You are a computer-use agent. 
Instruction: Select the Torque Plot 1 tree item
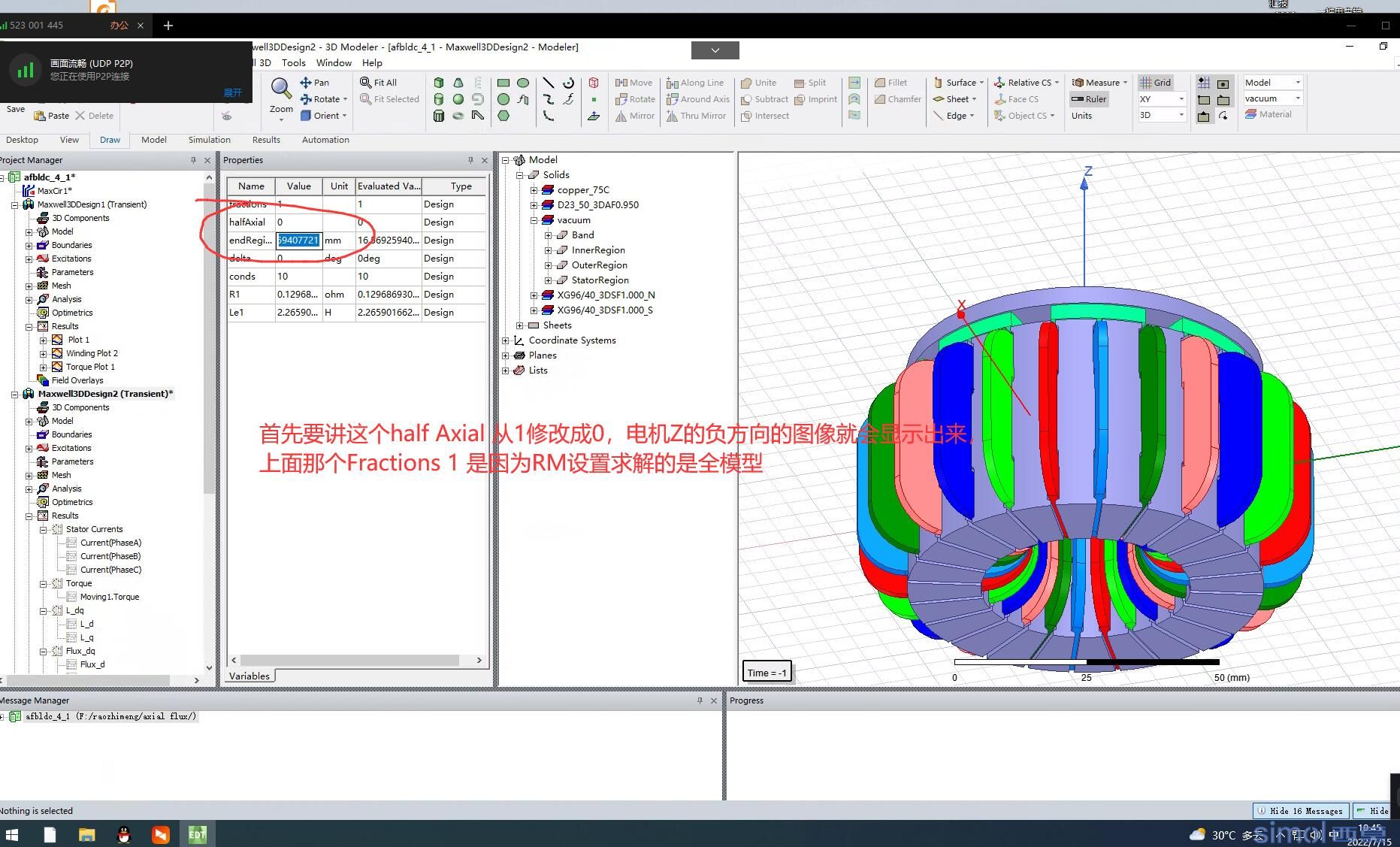coord(90,367)
